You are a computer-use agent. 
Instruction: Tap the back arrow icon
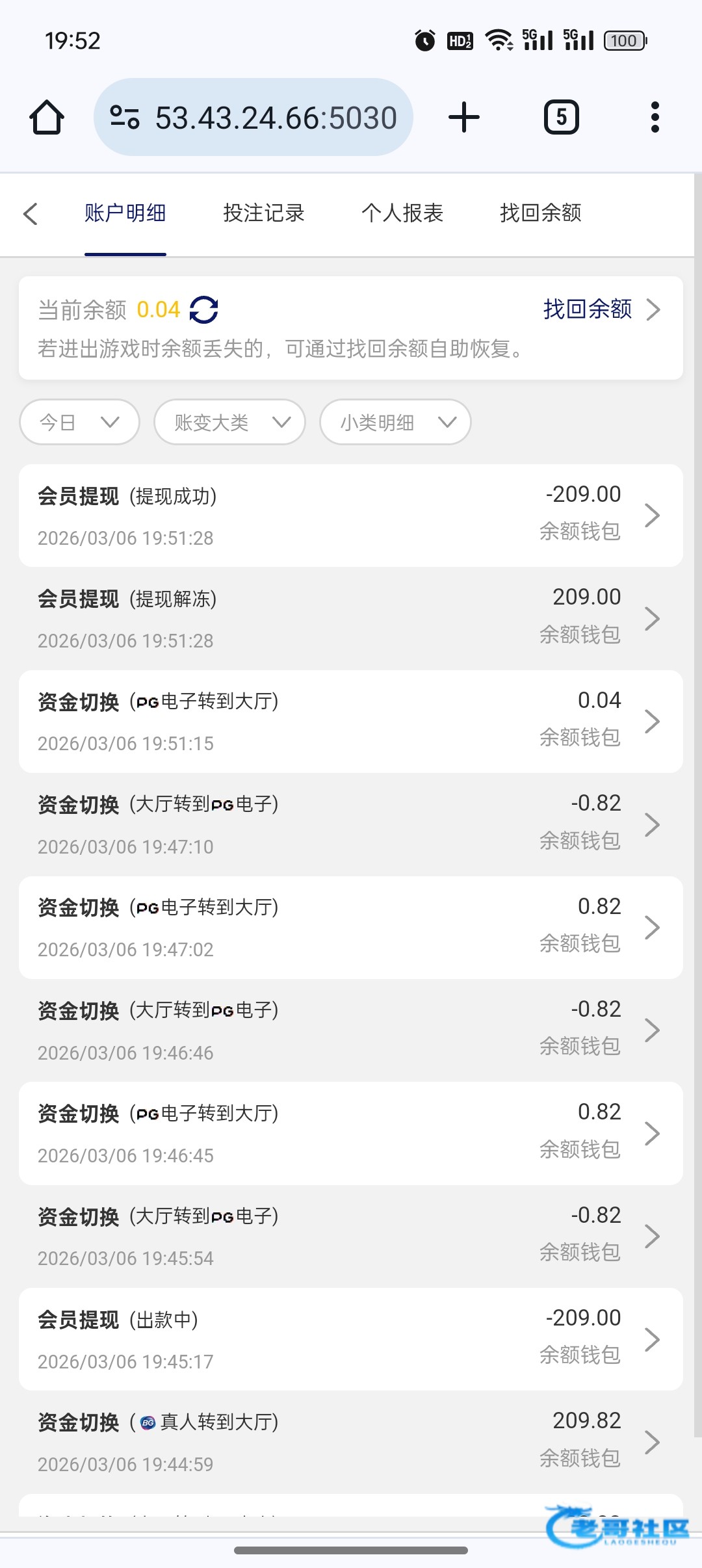point(31,214)
